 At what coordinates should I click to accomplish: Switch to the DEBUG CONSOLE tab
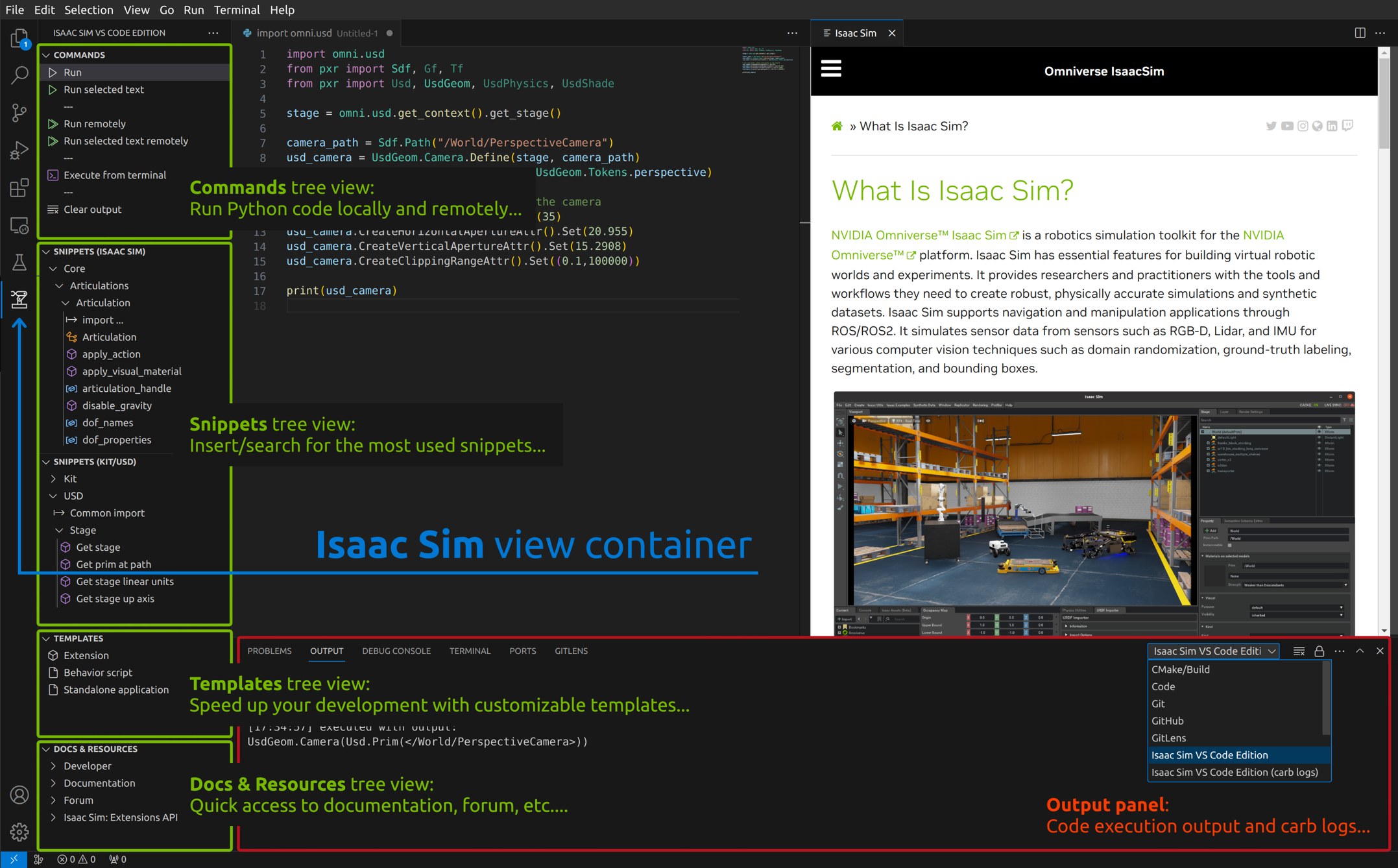pyautogui.click(x=396, y=651)
